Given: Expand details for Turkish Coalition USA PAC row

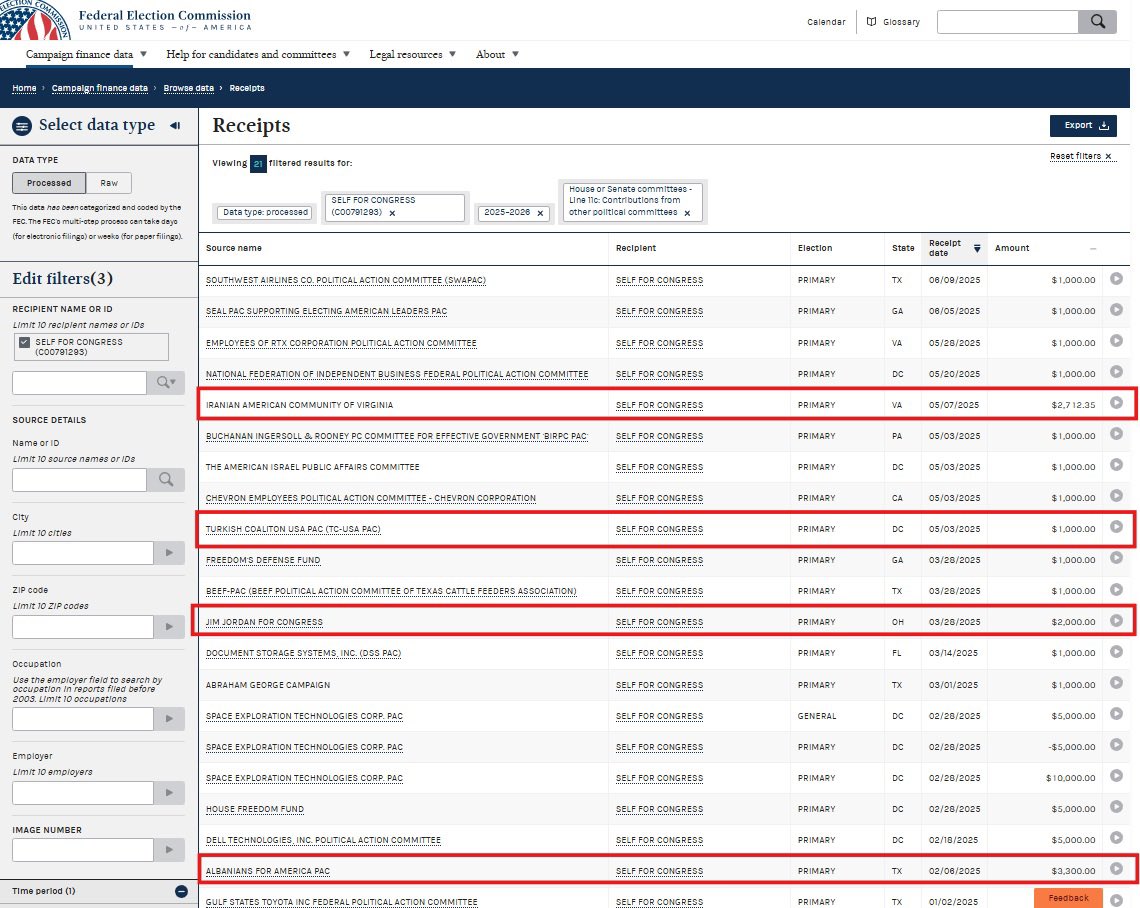Looking at the screenshot, I should pos(1116,527).
